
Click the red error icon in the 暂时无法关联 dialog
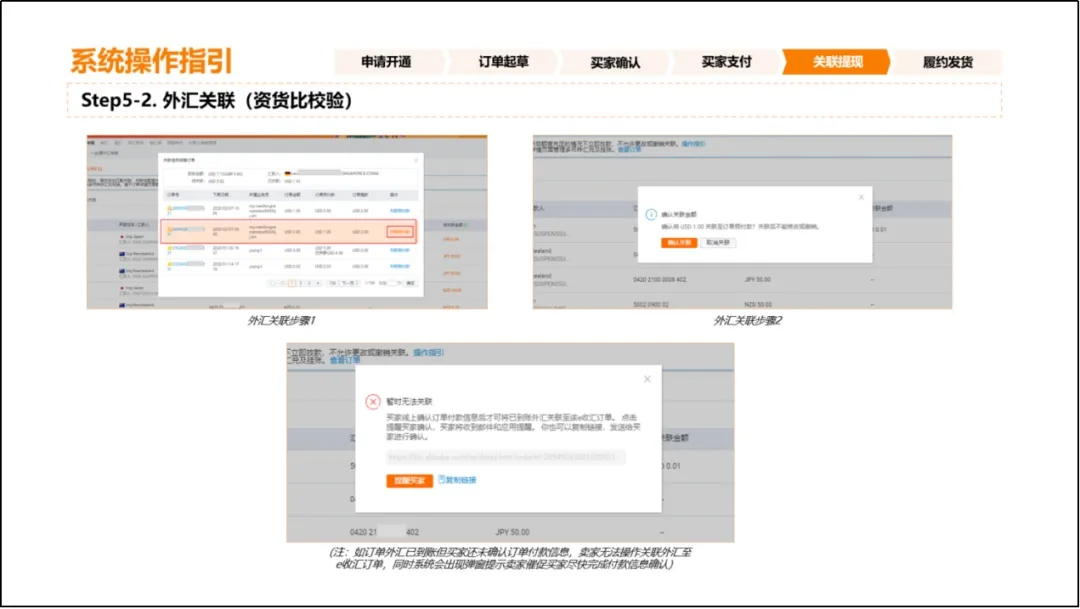coord(372,400)
